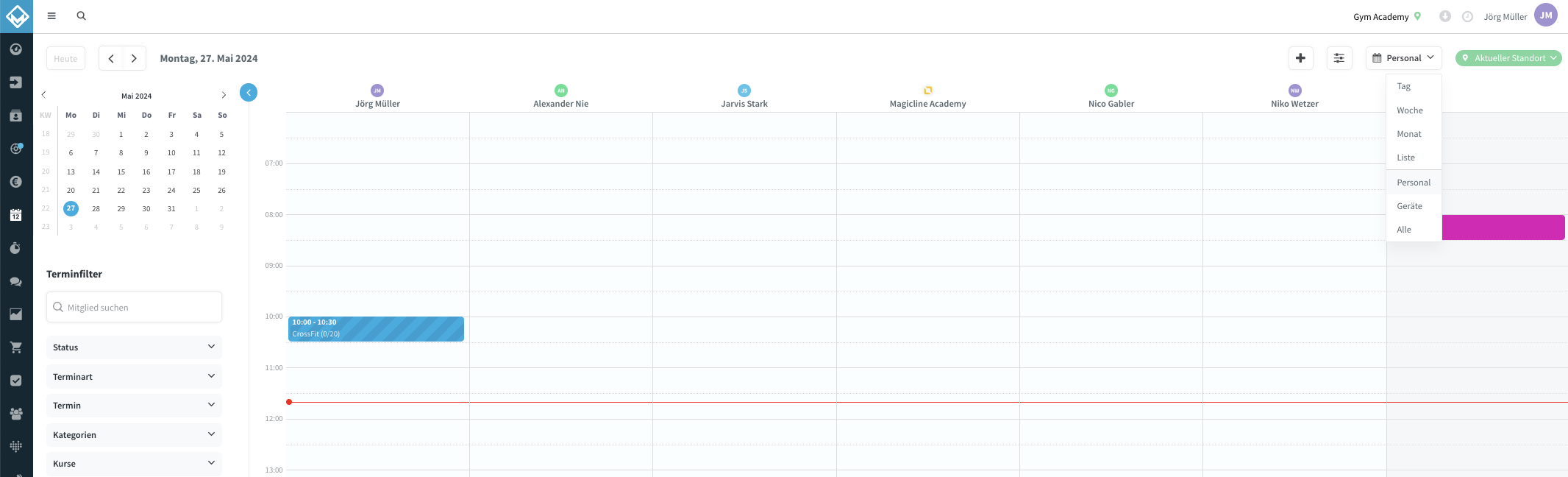Expand the Termin filter
The image size is (1568, 477).
click(134, 406)
